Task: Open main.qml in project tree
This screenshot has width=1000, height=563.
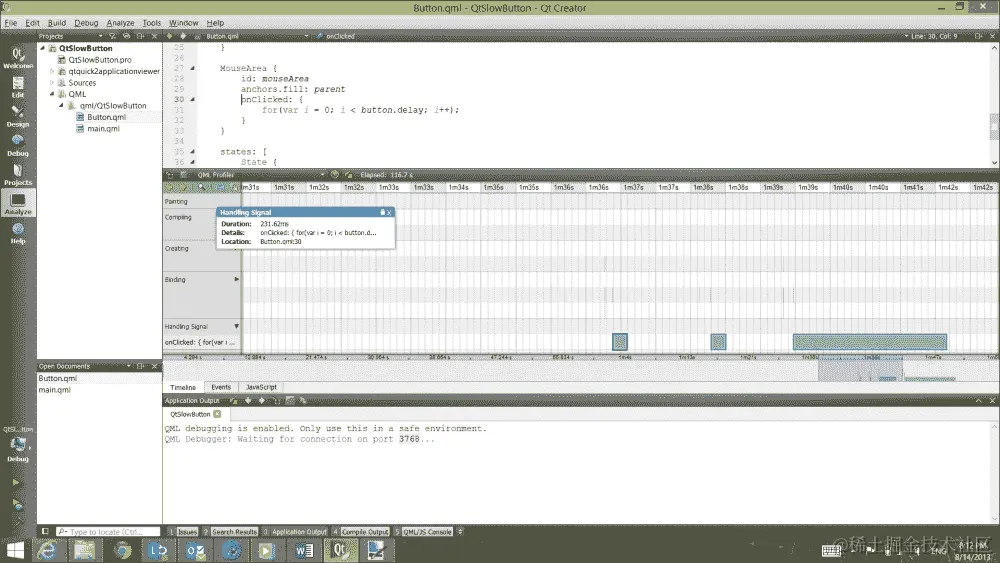Action: [x=103, y=129]
